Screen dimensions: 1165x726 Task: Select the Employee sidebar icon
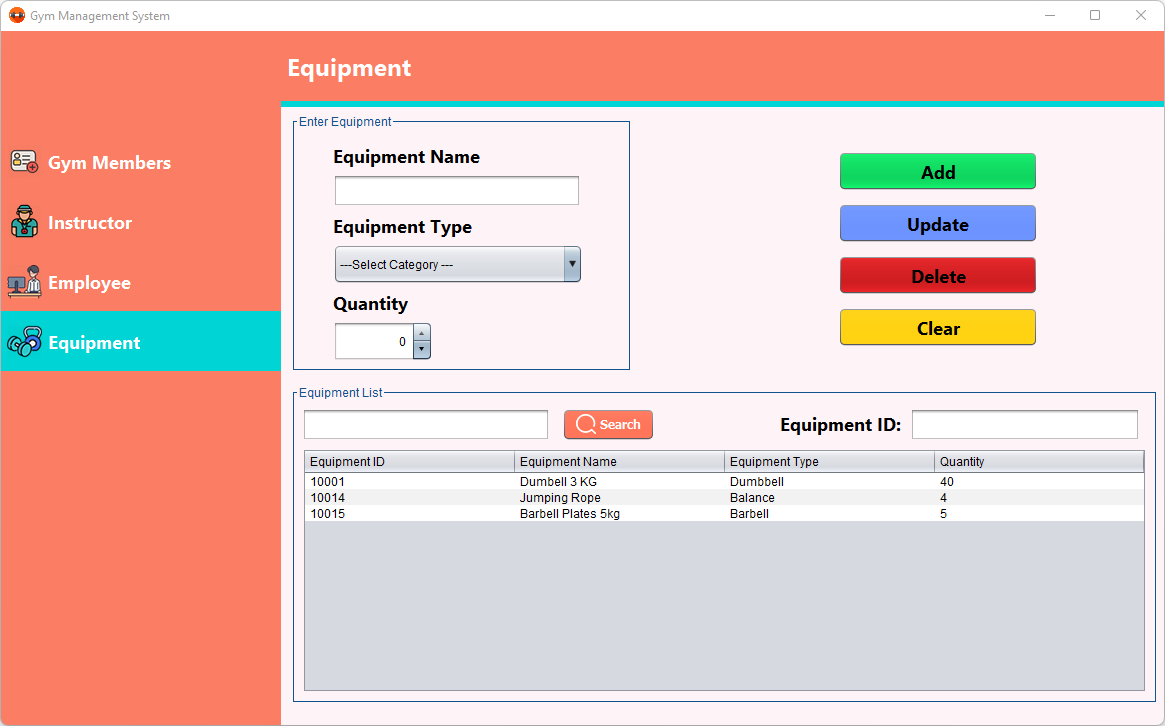click(x=24, y=282)
